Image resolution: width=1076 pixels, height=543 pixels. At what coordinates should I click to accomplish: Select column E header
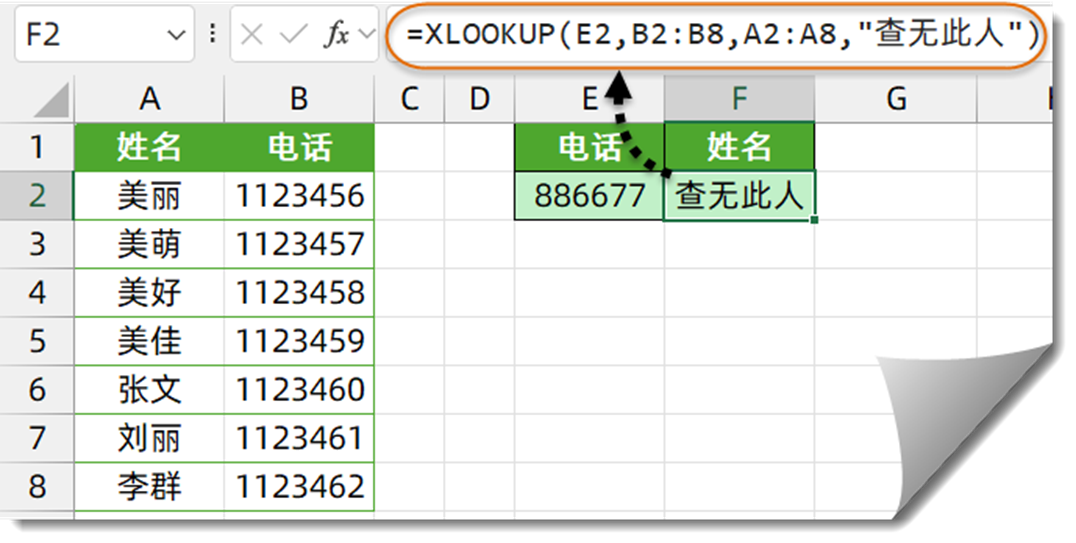[x=589, y=100]
